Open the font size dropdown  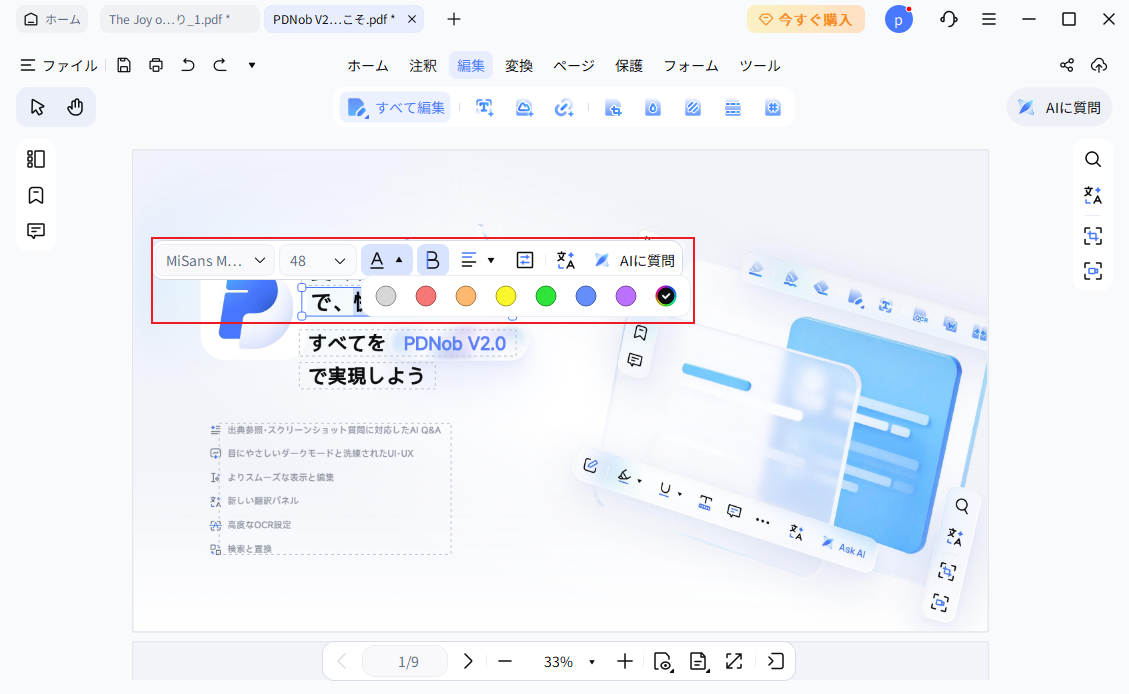317,260
